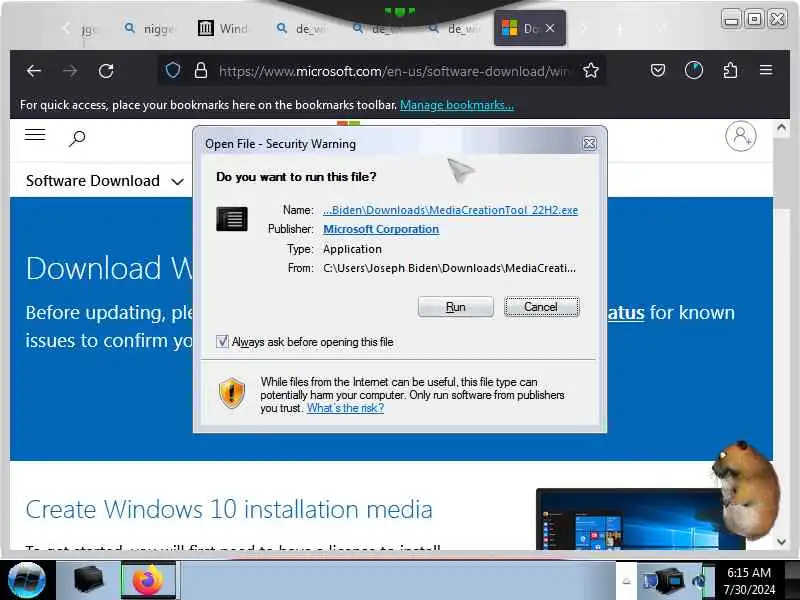Click the Microsoft account sign-in icon
Viewport: 800px width, 600px height.
(x=741, y=136)
